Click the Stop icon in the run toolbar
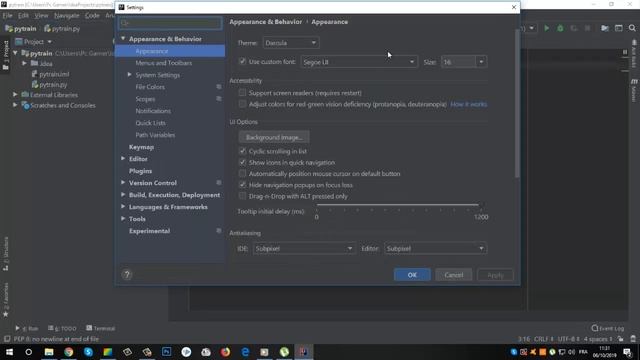The image size is (640, 360). coord(587,28)
